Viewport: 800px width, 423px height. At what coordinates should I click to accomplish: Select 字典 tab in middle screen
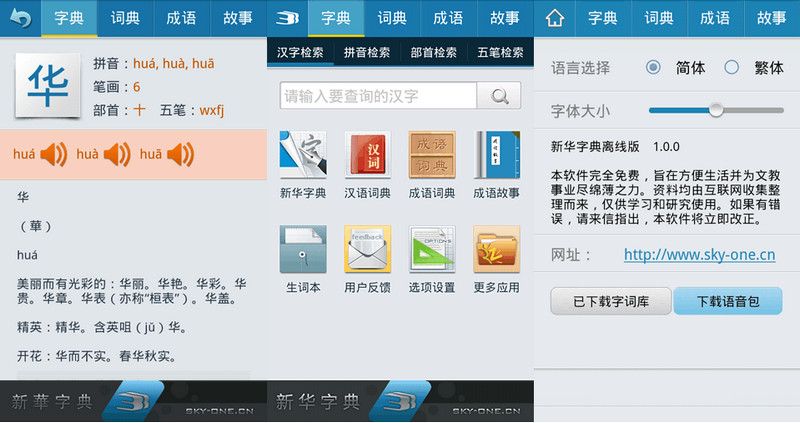[x=336, y=18]
